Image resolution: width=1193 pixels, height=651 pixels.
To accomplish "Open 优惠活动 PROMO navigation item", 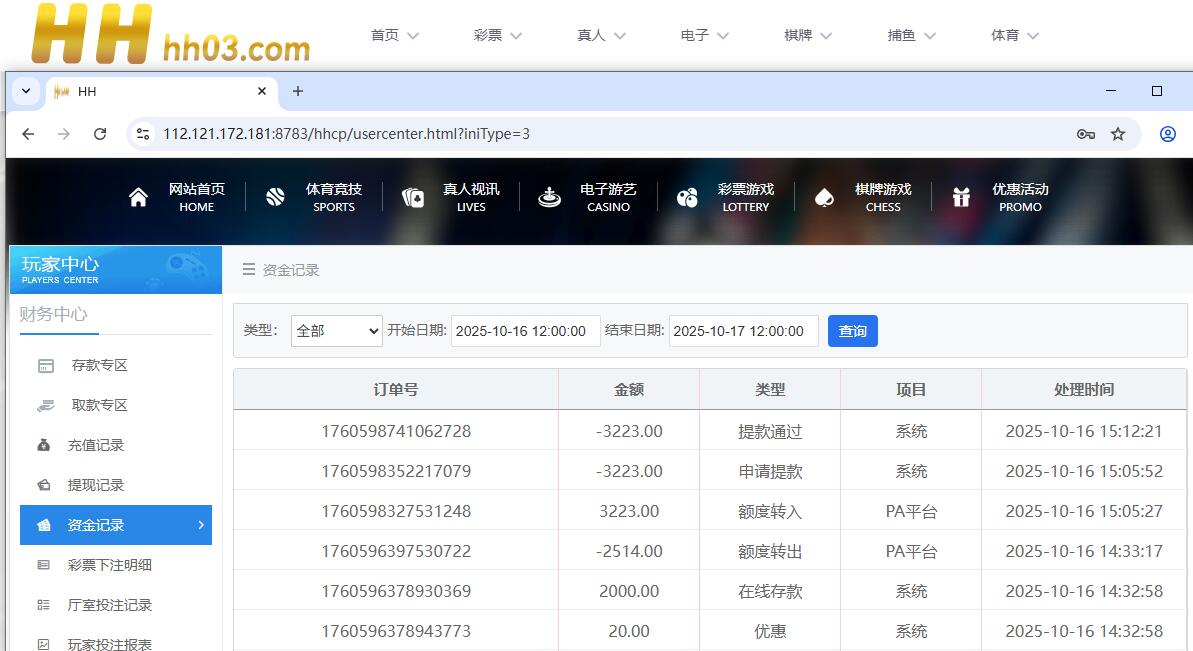I will pos(1000,197).
